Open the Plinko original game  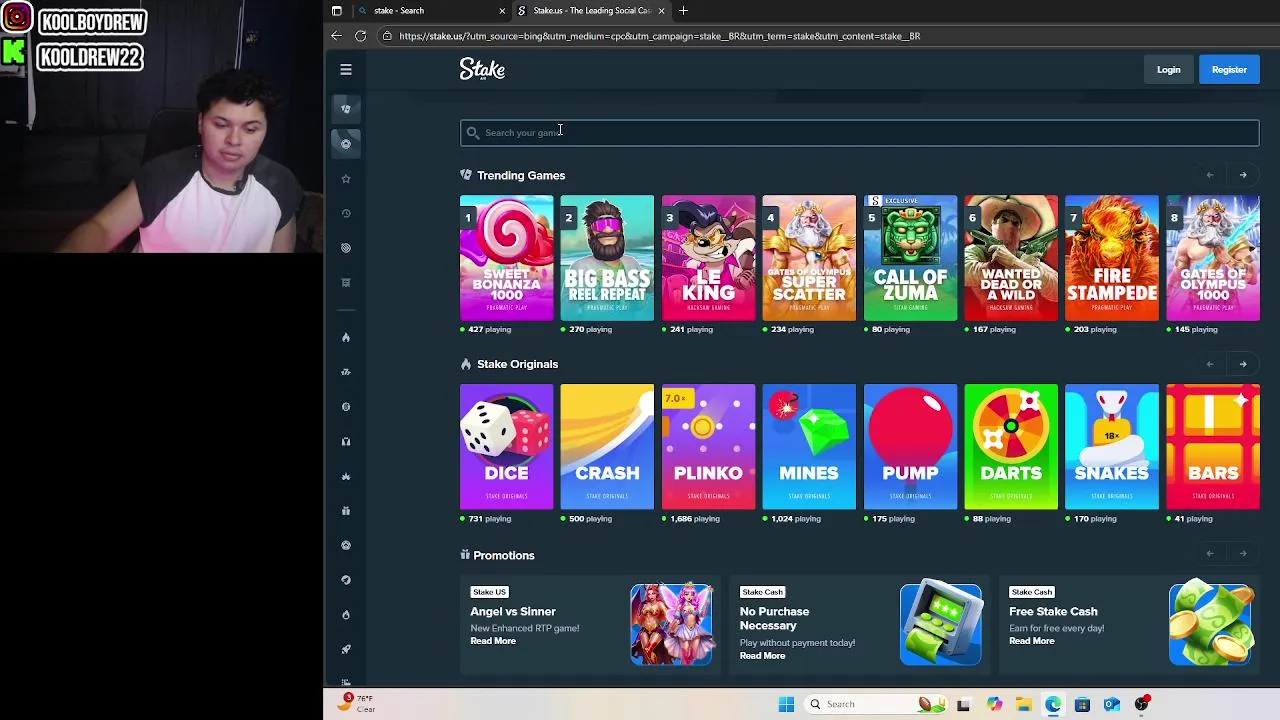point(708,447)
